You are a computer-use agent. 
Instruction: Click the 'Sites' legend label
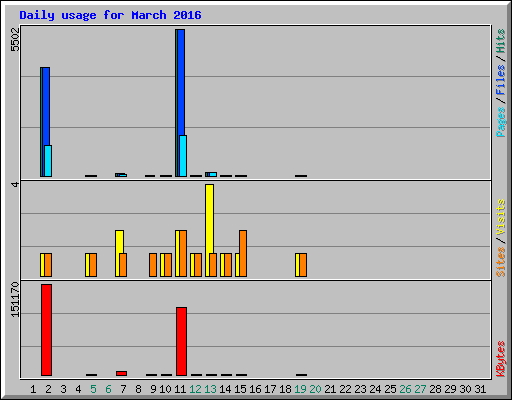click(500, 262)
